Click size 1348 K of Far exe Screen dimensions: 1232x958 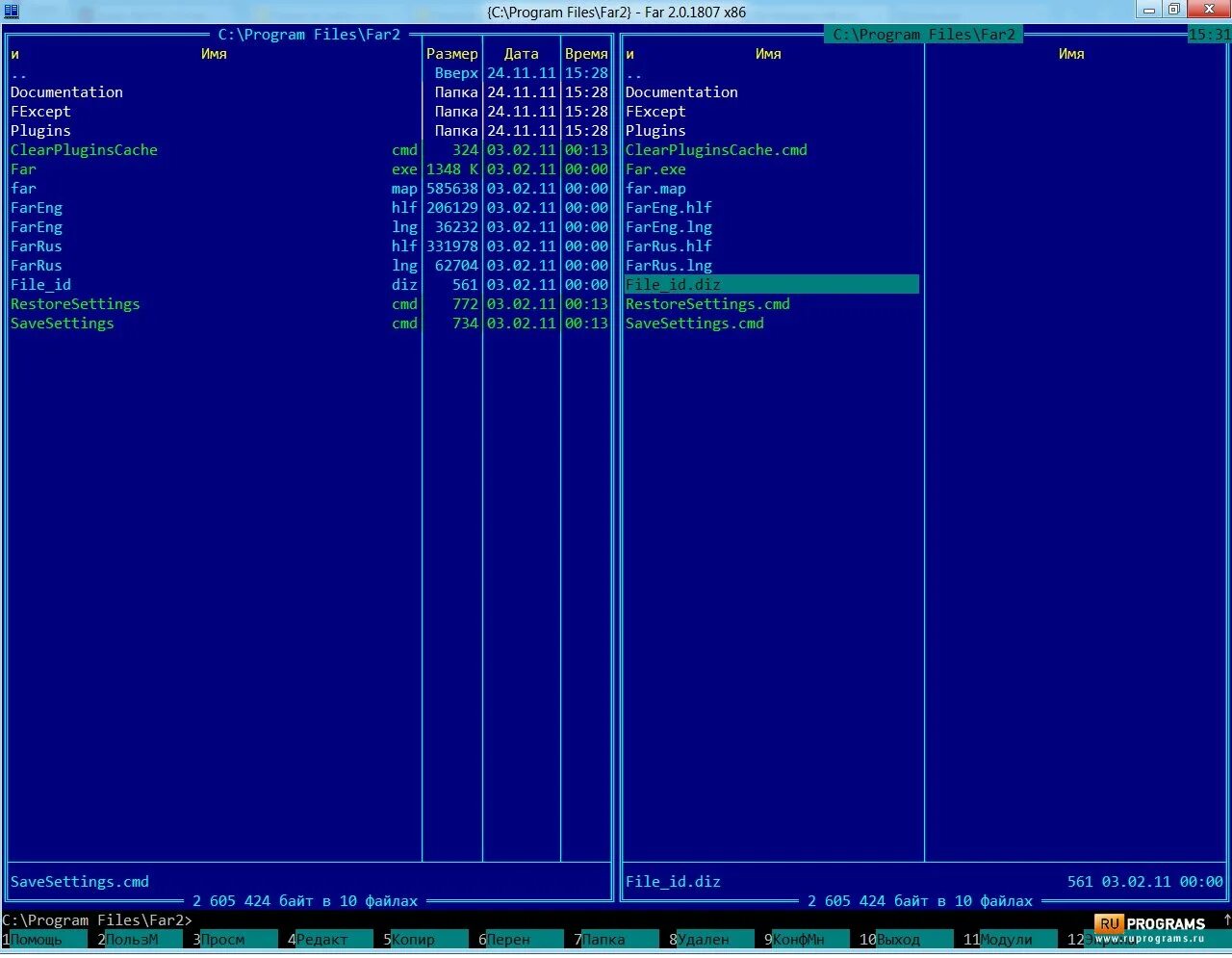(452, 169)
